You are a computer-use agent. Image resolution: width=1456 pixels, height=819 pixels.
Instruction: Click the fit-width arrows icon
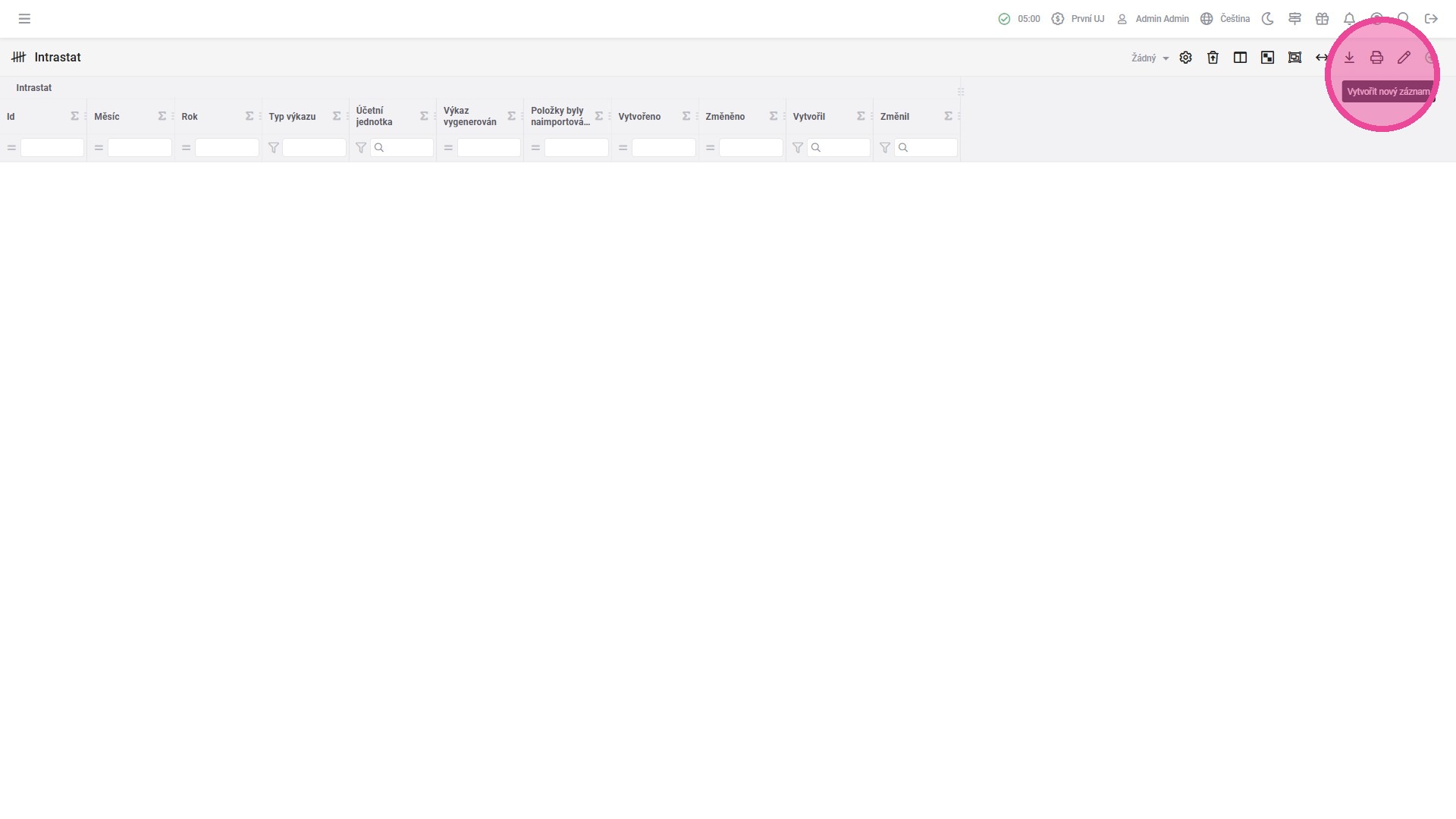pyautogui.click(x=1322, y=58)
